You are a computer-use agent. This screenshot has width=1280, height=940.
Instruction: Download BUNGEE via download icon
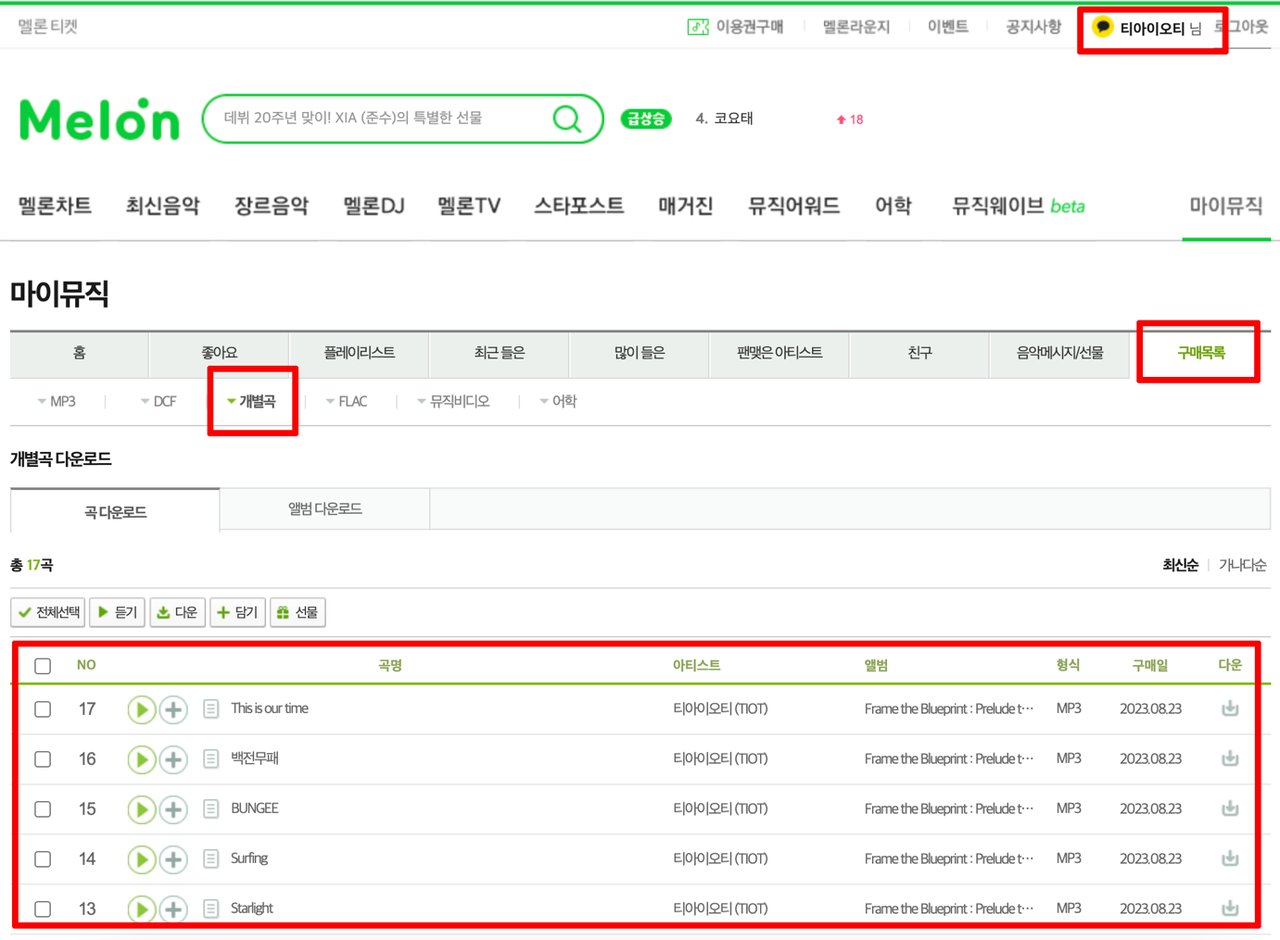tap(1230, 808)
